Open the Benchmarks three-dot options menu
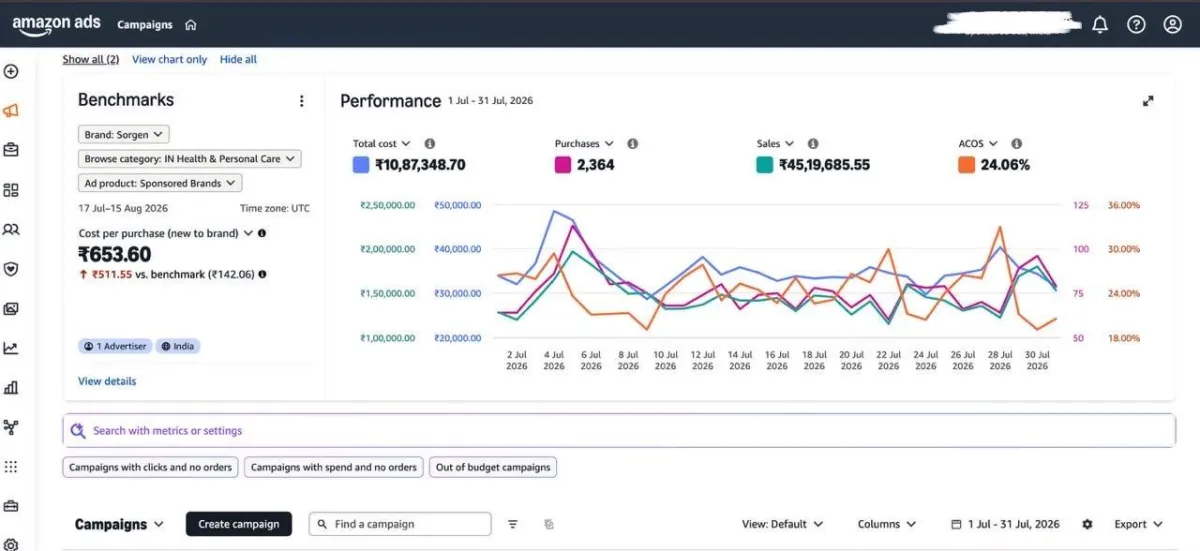The image size is (1200, 551). point(301,101)
